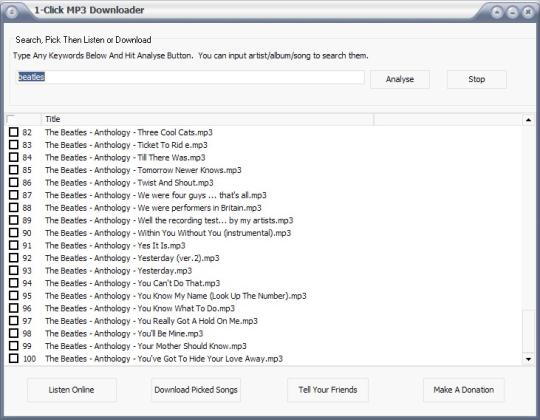Viewport: 540px width, 420px height.
Task: Click row number 93 in the list
Action: 27,271
